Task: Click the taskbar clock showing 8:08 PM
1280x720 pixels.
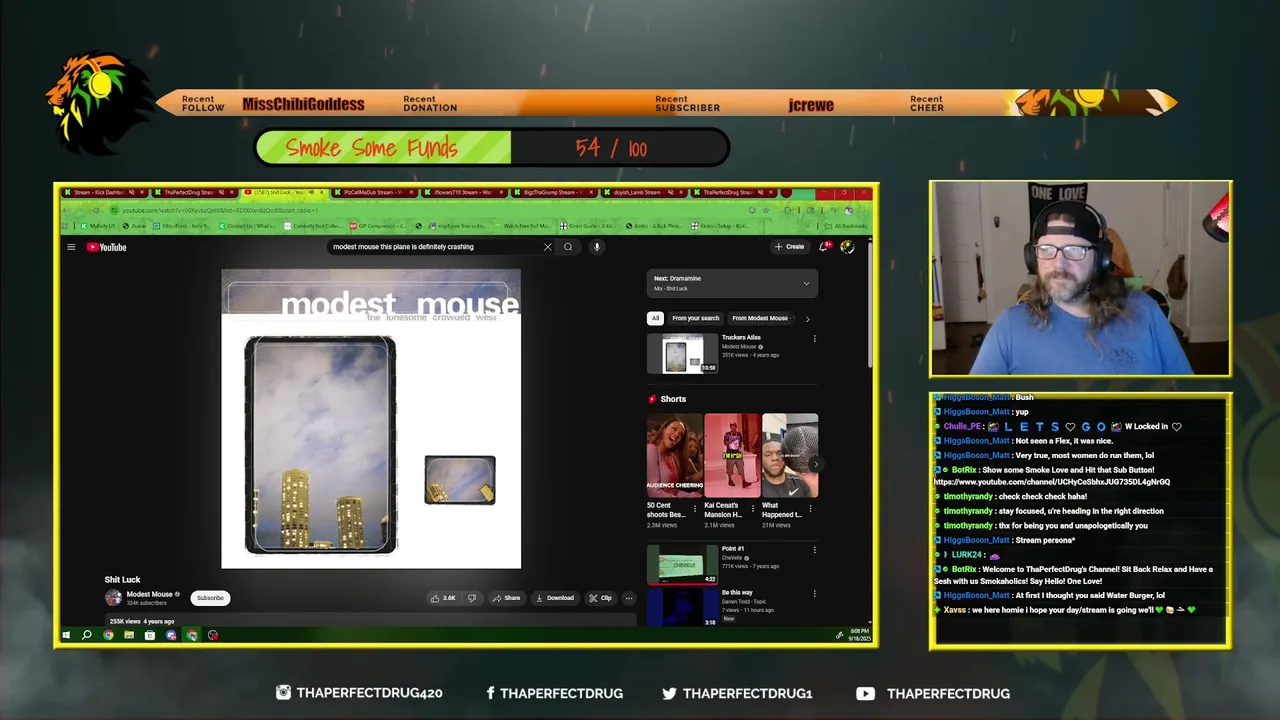Action: [861, 635]
